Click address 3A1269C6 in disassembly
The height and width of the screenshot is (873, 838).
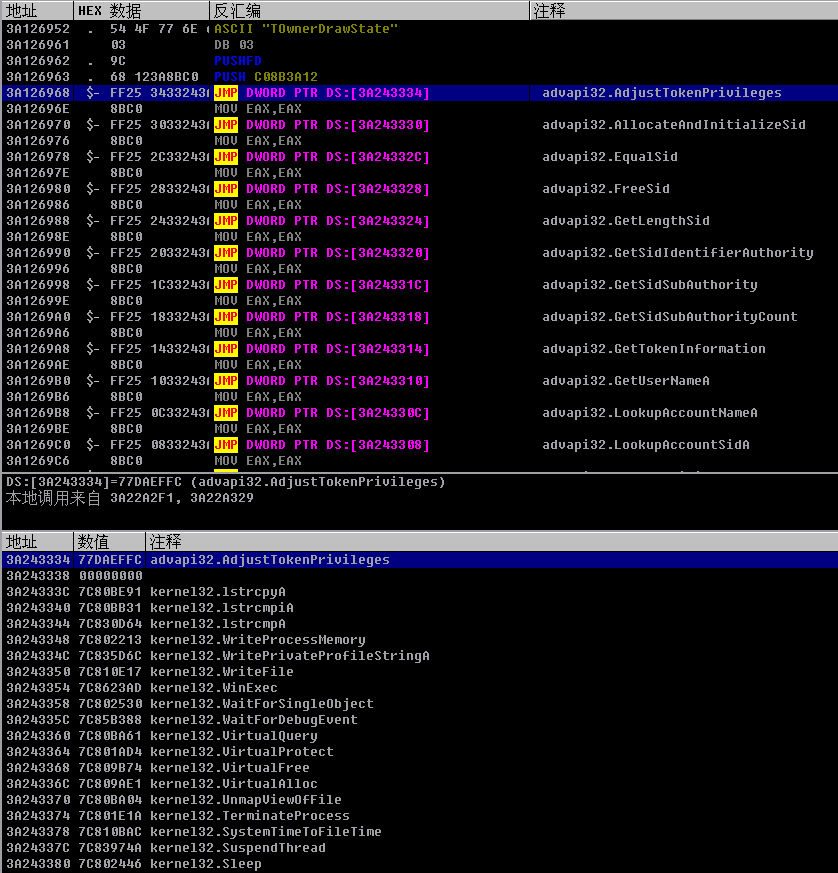[38, 461]
